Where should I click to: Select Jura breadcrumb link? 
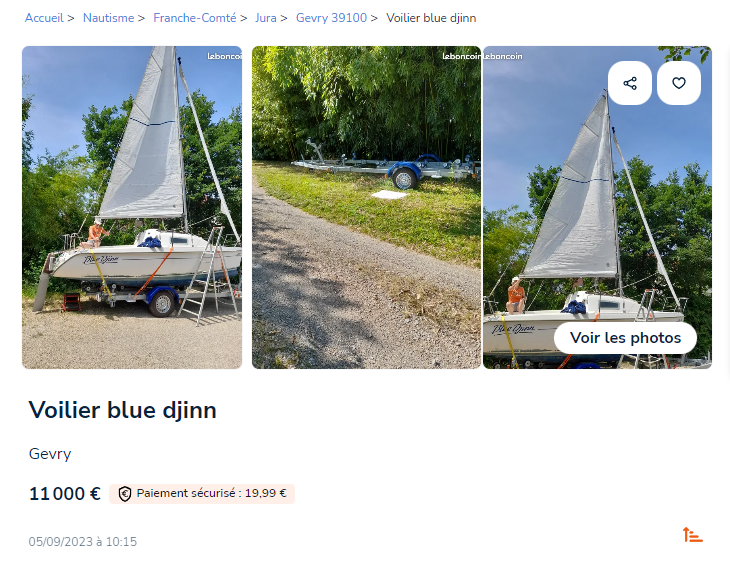point(265,18)
